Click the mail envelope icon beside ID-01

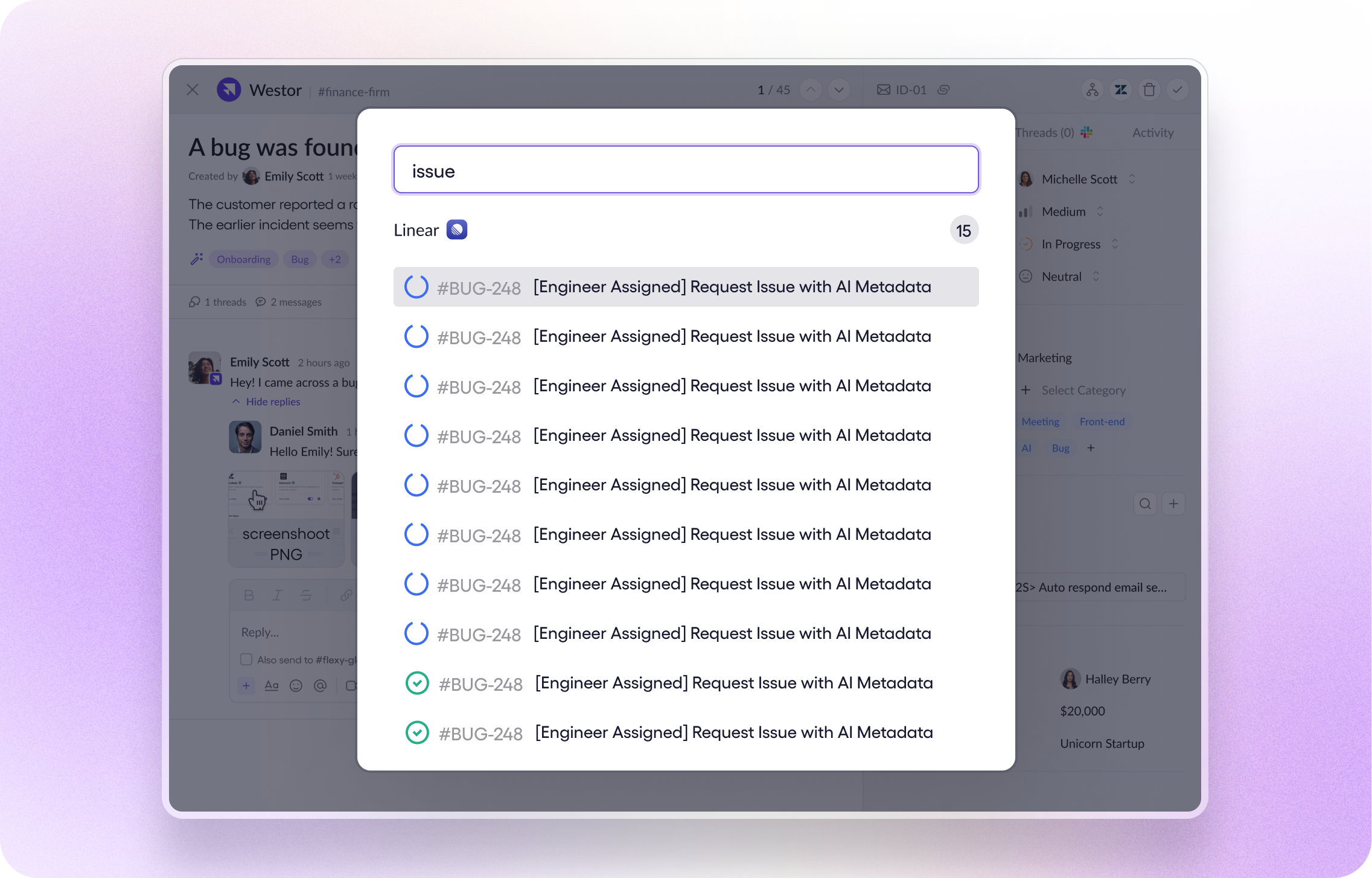click(883, 90)
